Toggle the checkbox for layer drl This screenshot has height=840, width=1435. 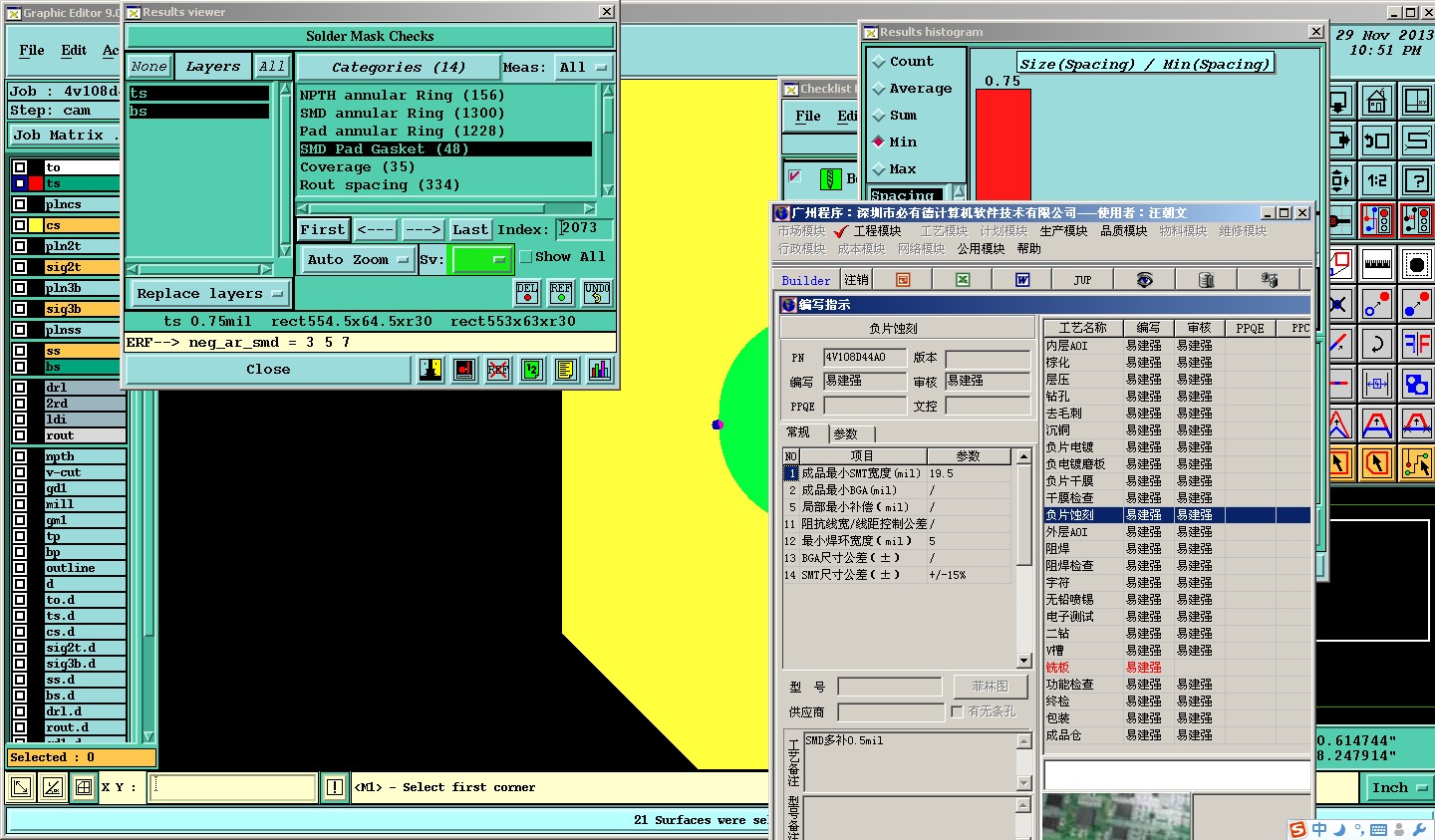tap(20, 388)
